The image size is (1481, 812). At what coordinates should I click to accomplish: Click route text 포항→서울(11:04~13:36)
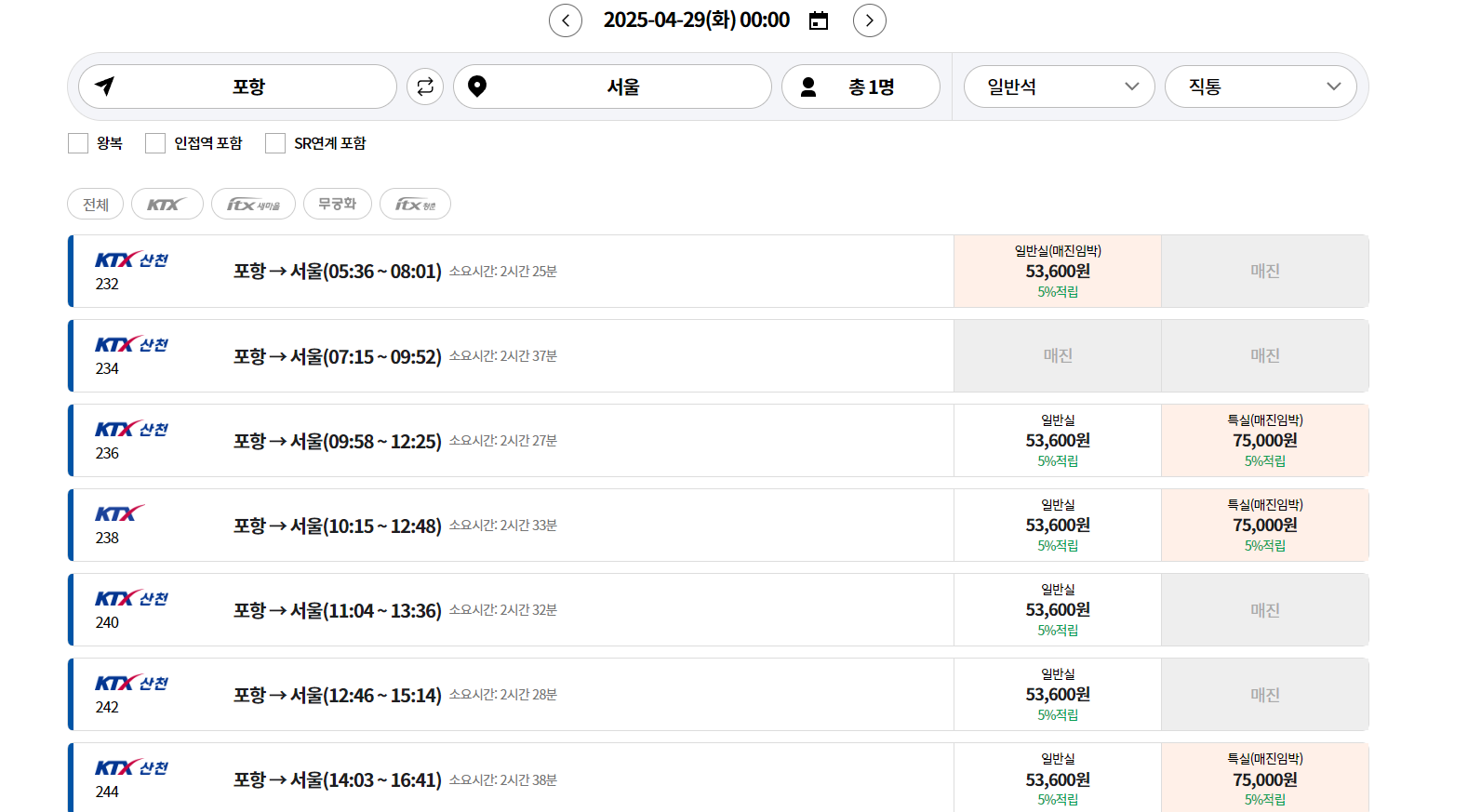tap(338, 610)
